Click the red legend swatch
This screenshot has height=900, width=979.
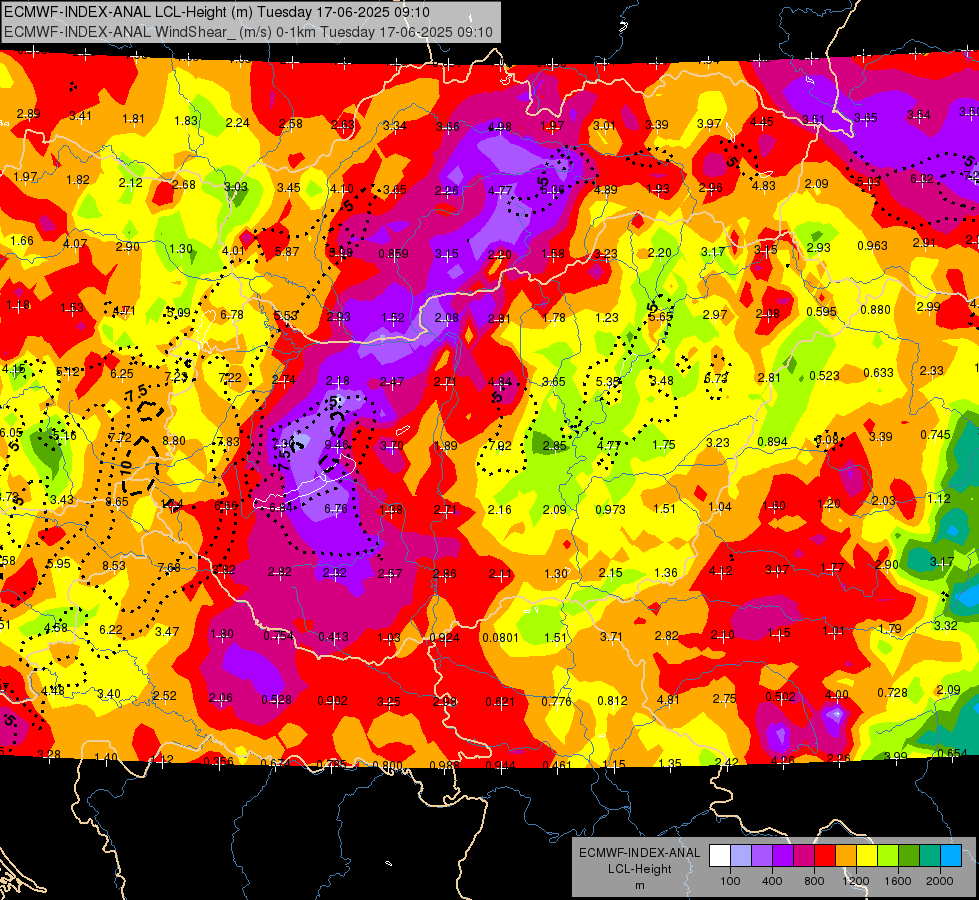[825, 856]
